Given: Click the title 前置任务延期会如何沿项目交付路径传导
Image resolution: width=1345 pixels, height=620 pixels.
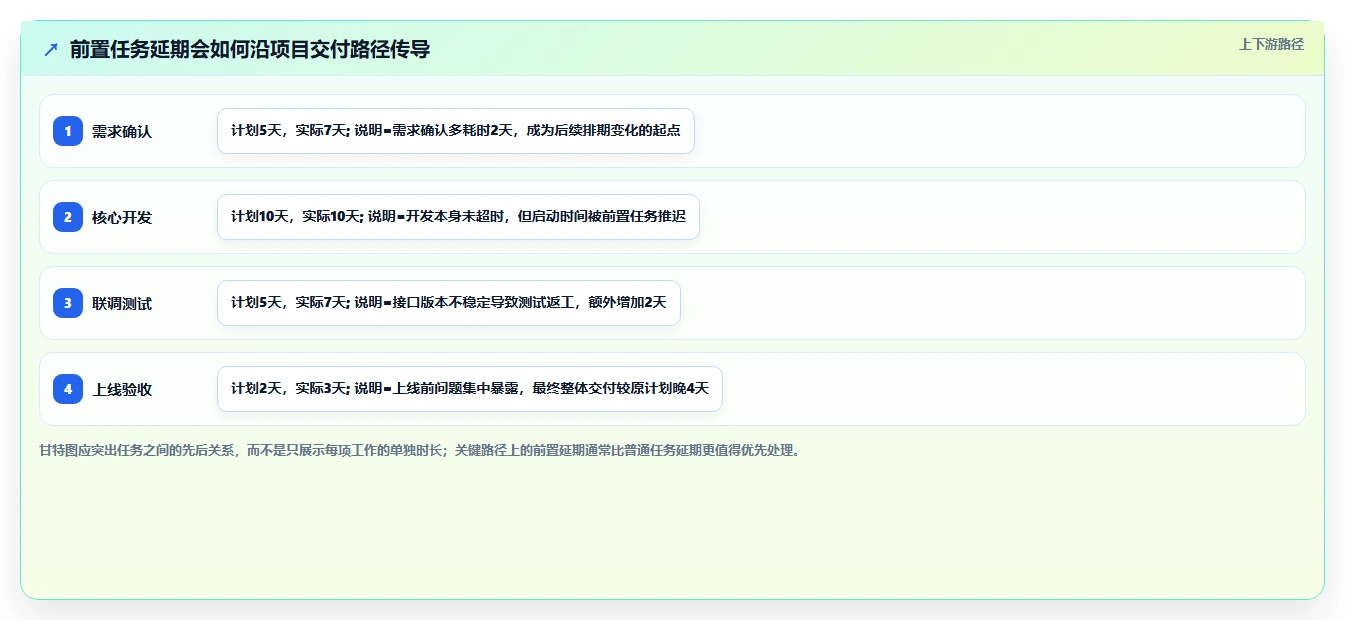Looking at the screenshot, I should (250, 49).
